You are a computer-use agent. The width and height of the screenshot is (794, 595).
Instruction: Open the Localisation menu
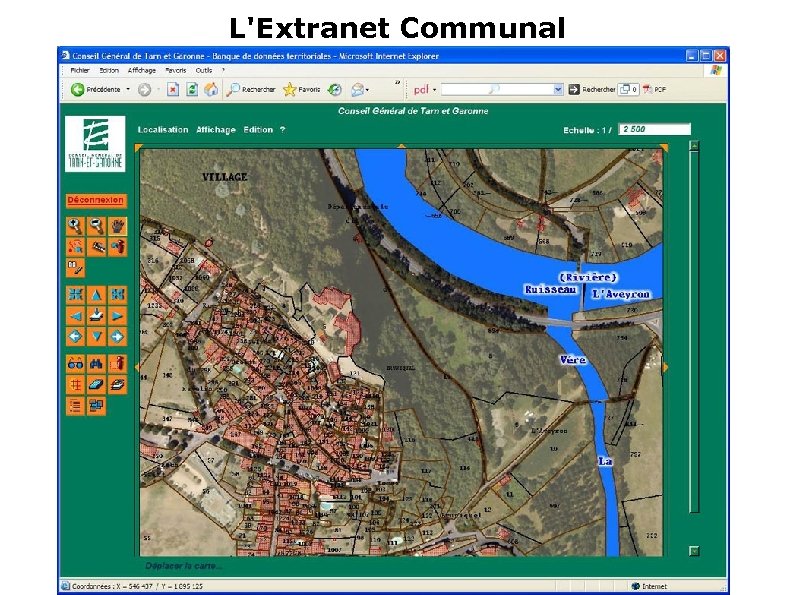163,130
